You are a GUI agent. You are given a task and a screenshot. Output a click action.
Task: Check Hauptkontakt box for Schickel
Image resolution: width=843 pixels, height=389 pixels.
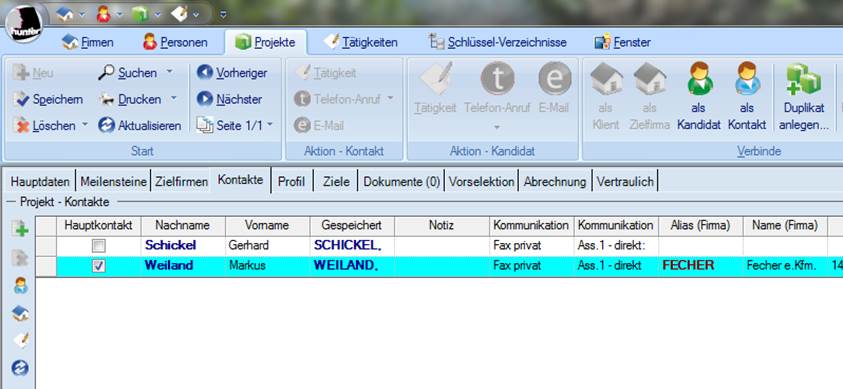(x=98, y=246)
